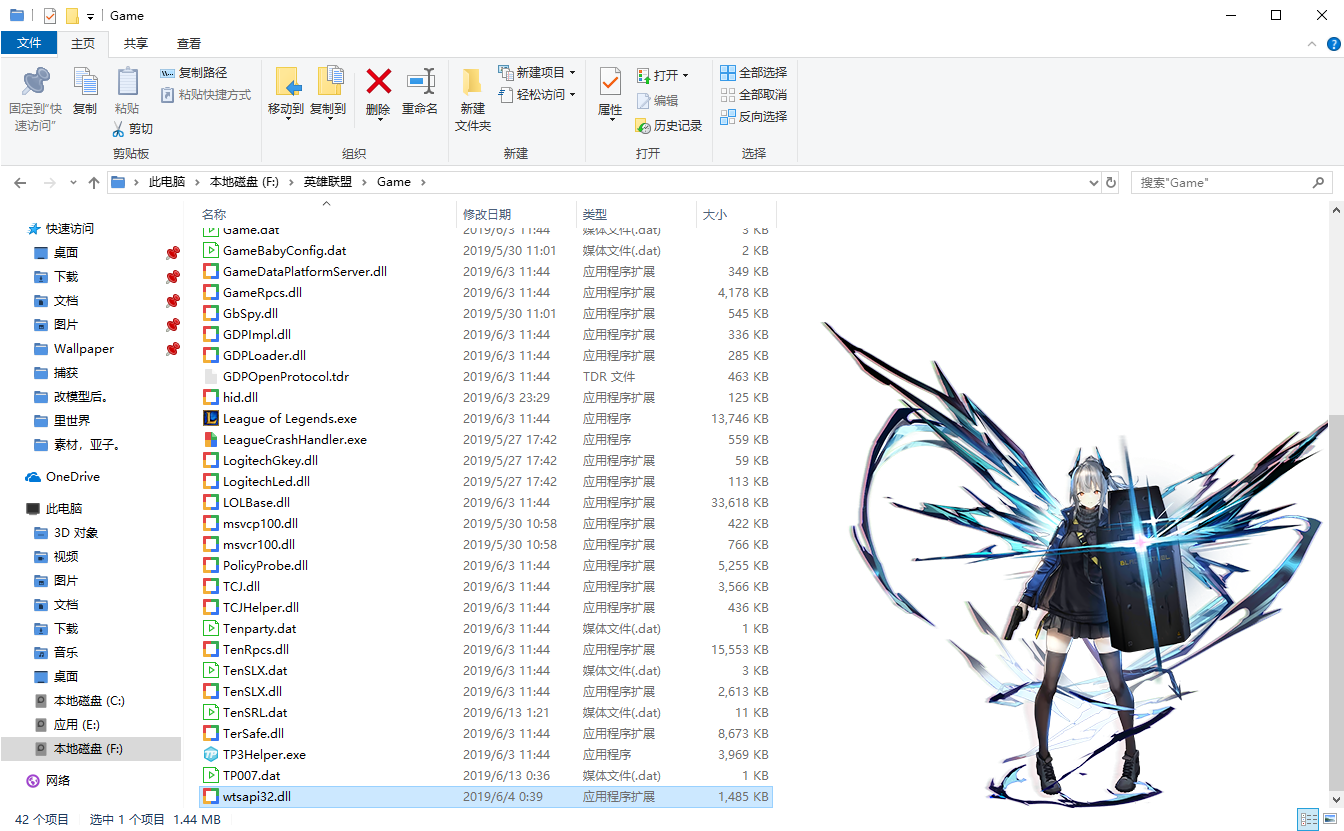The image size is (1344, 831).
Task: Click the Back navigation arrow
Action: 20,183
